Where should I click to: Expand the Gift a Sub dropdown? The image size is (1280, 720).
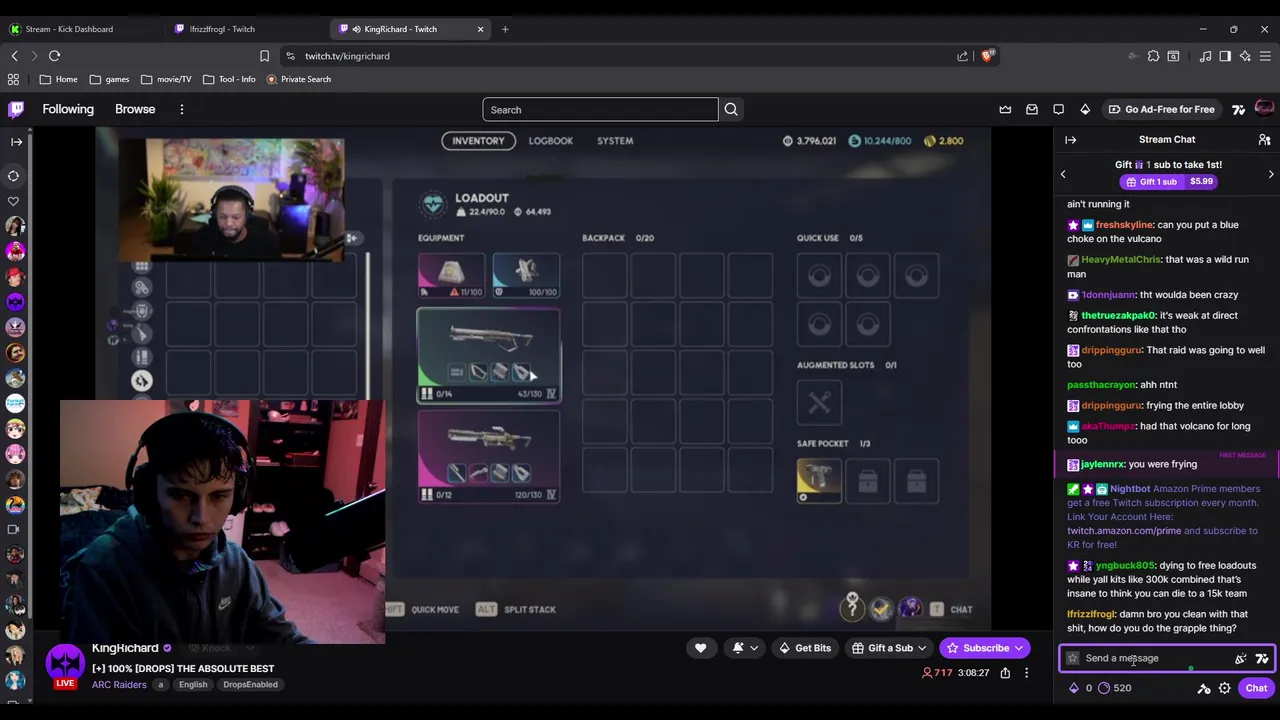[x=922, y=648]
